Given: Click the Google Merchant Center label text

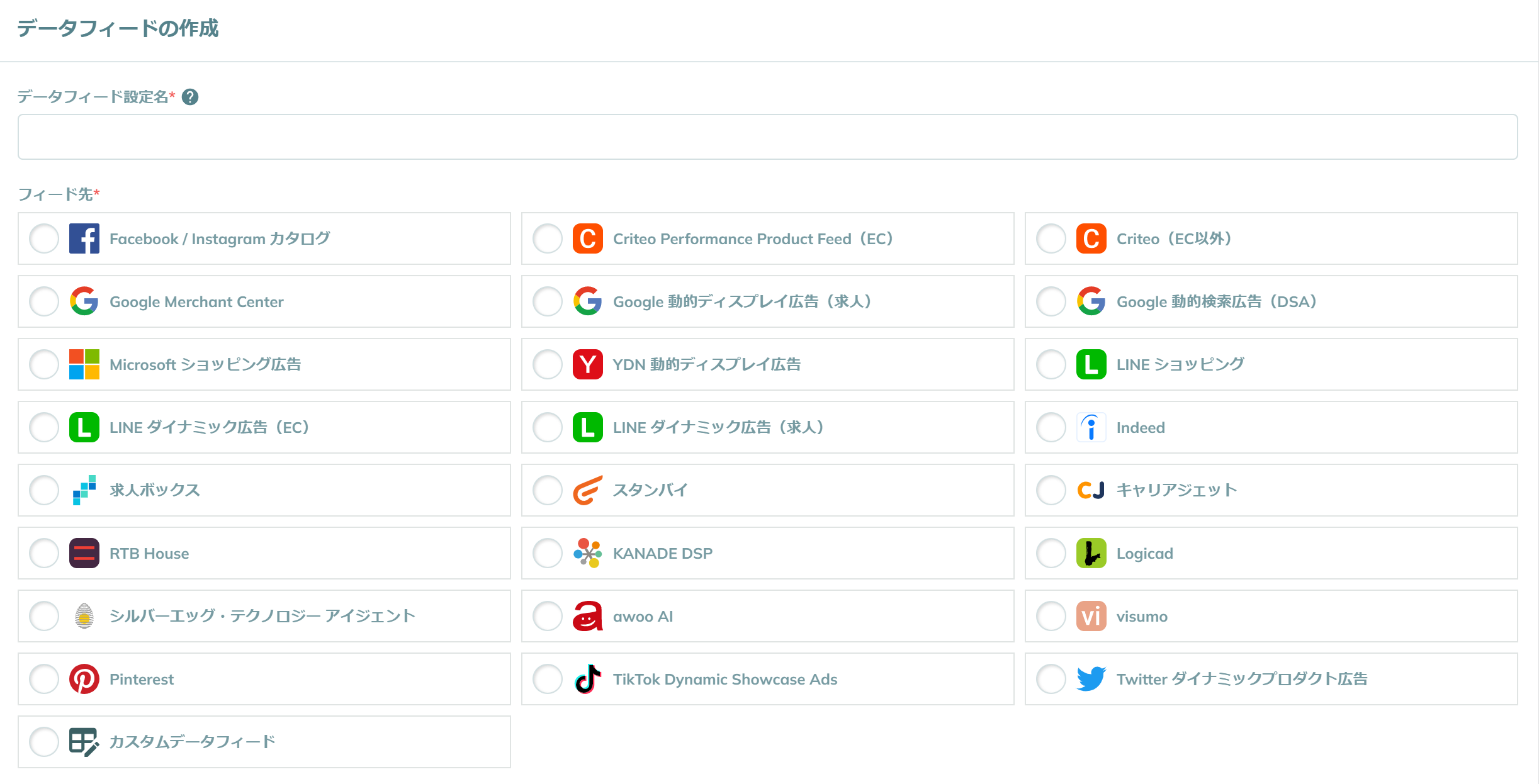Looking at the screenshot, I should tap(196, 302).
